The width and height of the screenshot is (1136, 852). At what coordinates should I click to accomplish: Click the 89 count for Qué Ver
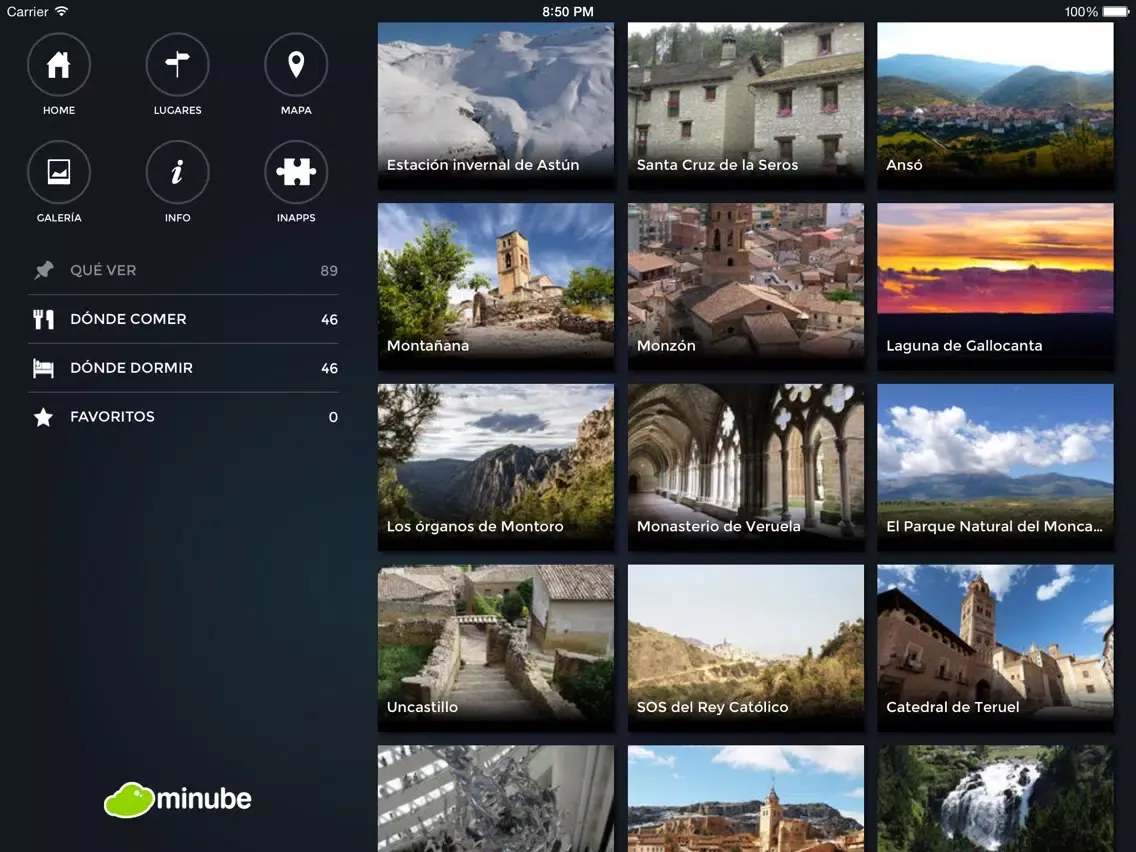pyautogui.click(x=329, y=270)
